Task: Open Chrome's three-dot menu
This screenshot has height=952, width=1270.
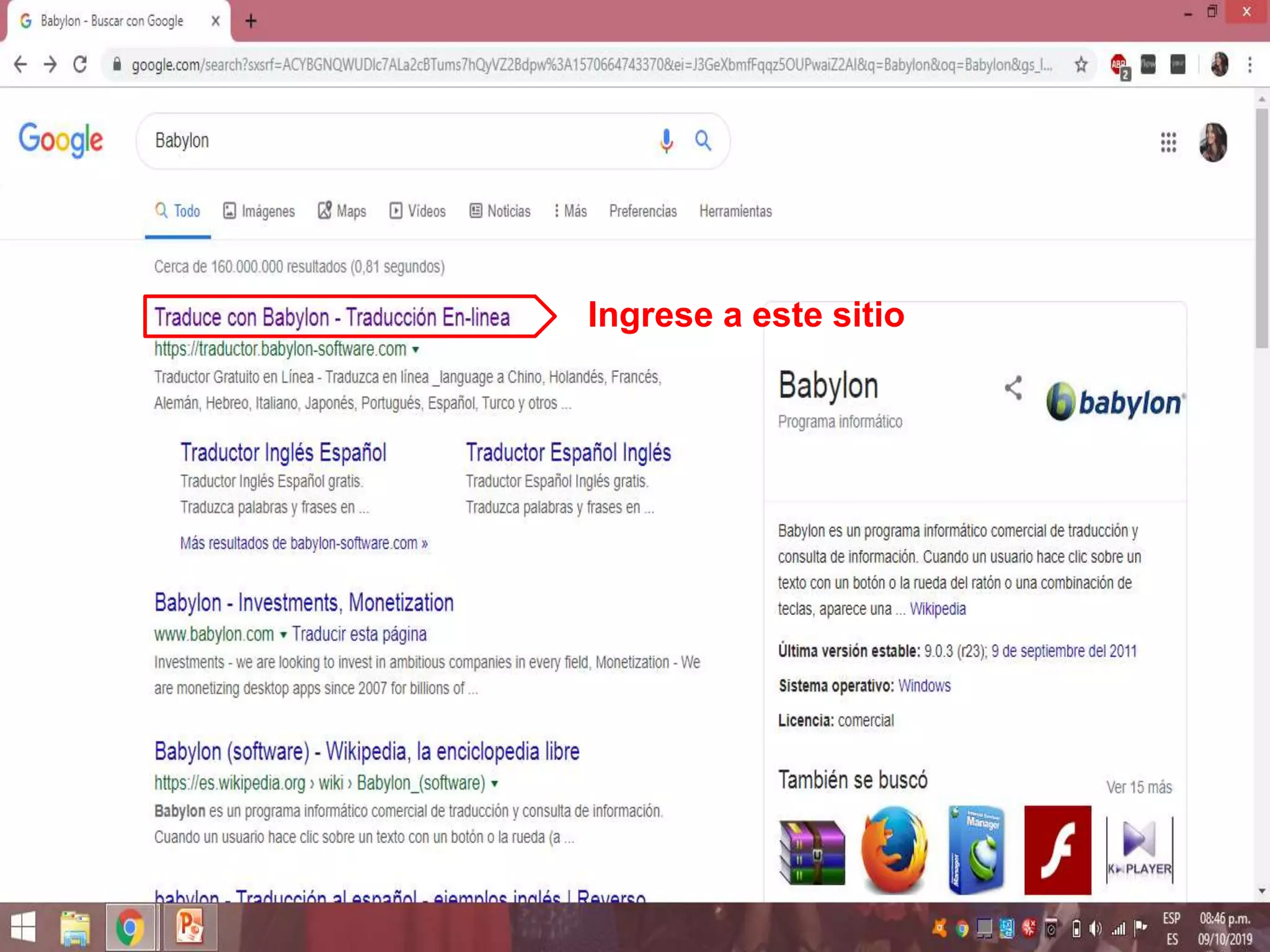Action: coord(1250,64)
